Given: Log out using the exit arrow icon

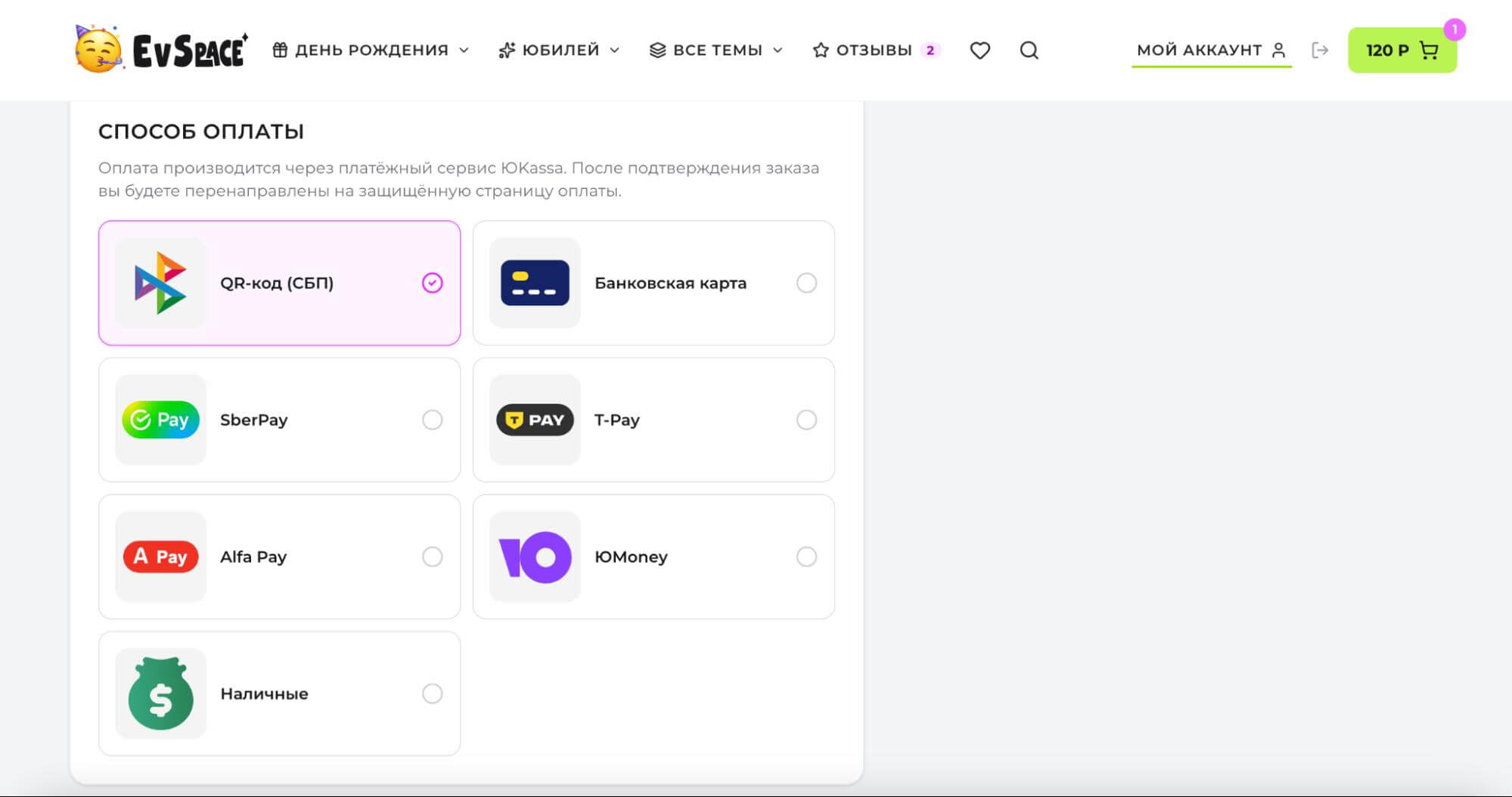Looking at the screenshot, I should [1320, 50].
